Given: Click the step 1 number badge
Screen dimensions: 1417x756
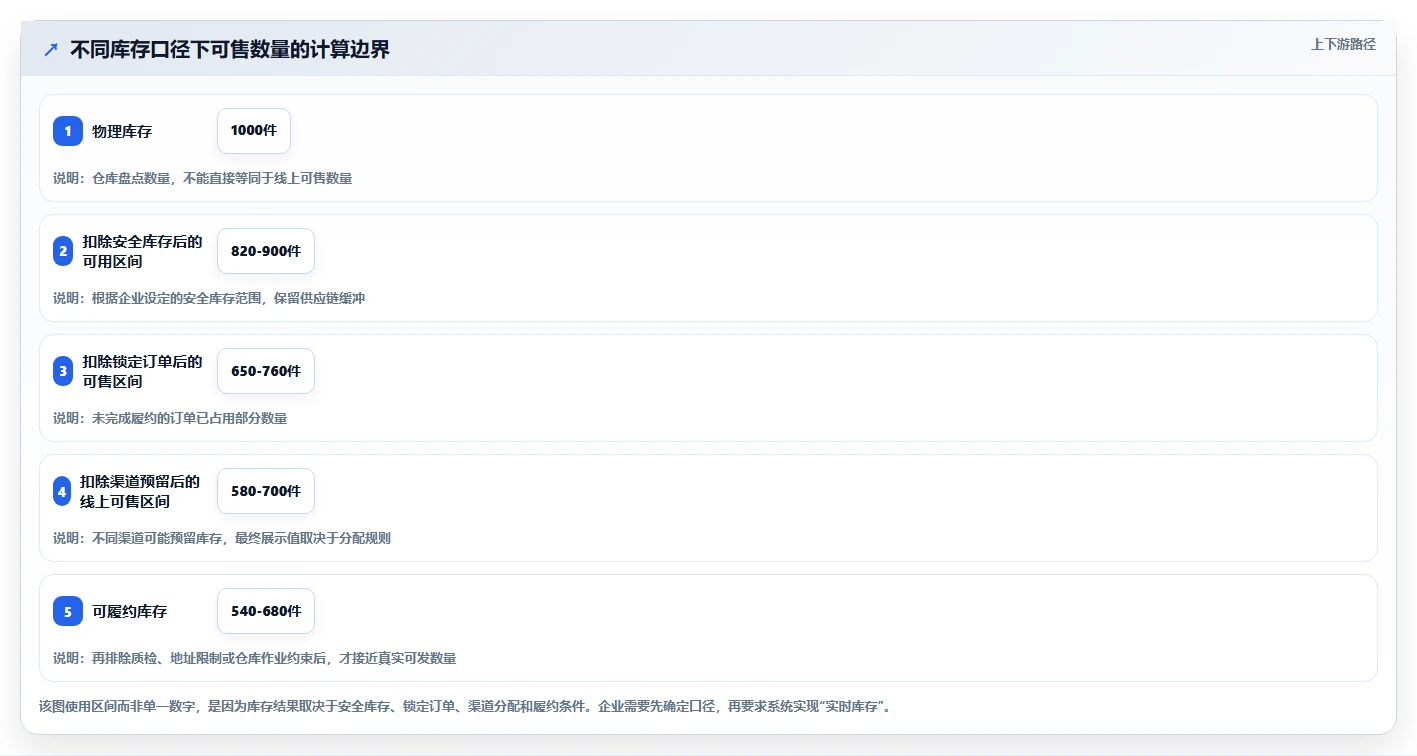Looking at the screenshot, I should (x=68, y=131).
